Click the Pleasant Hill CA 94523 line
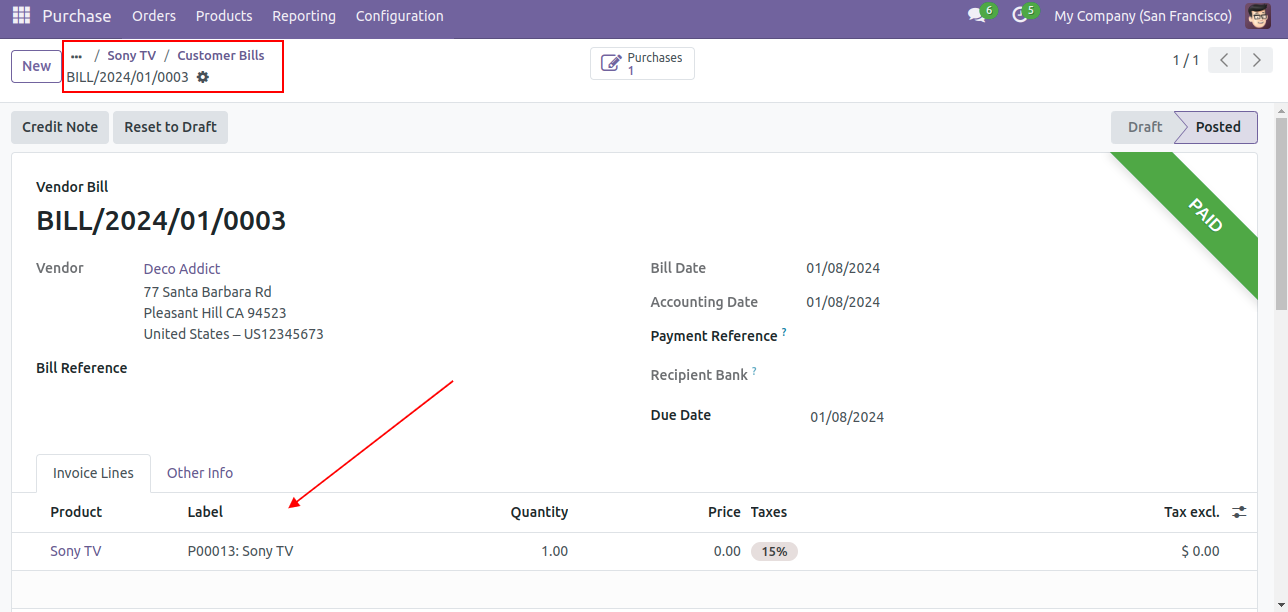1288x612 pixels. pos(215,313)
